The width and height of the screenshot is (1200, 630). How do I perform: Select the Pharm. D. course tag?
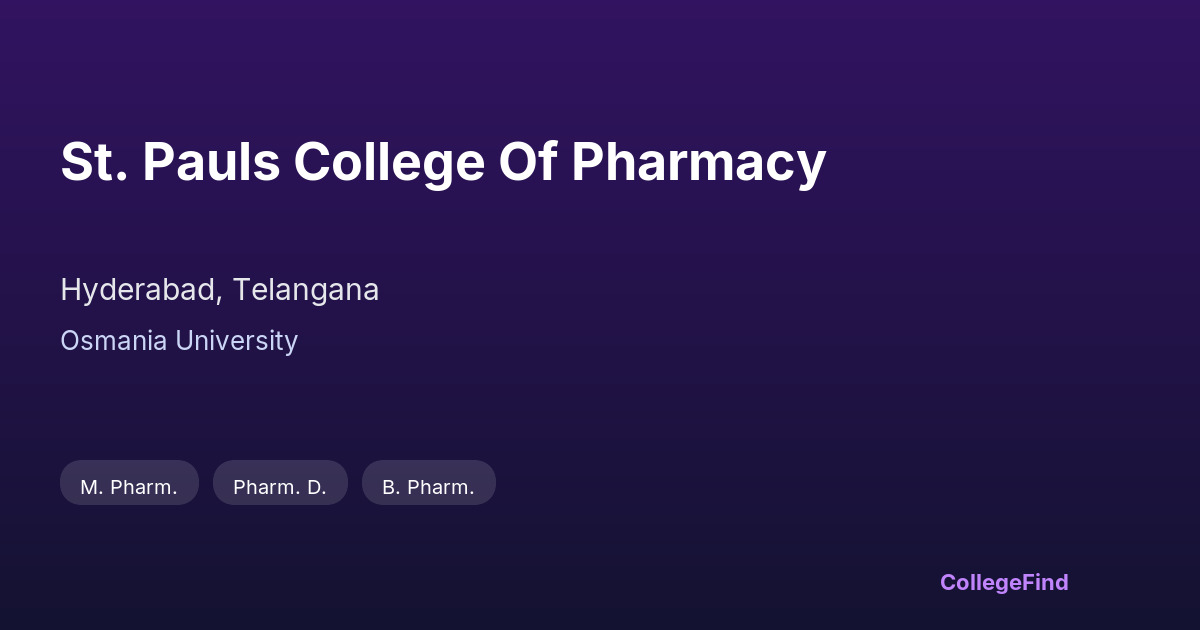point(280,487)
